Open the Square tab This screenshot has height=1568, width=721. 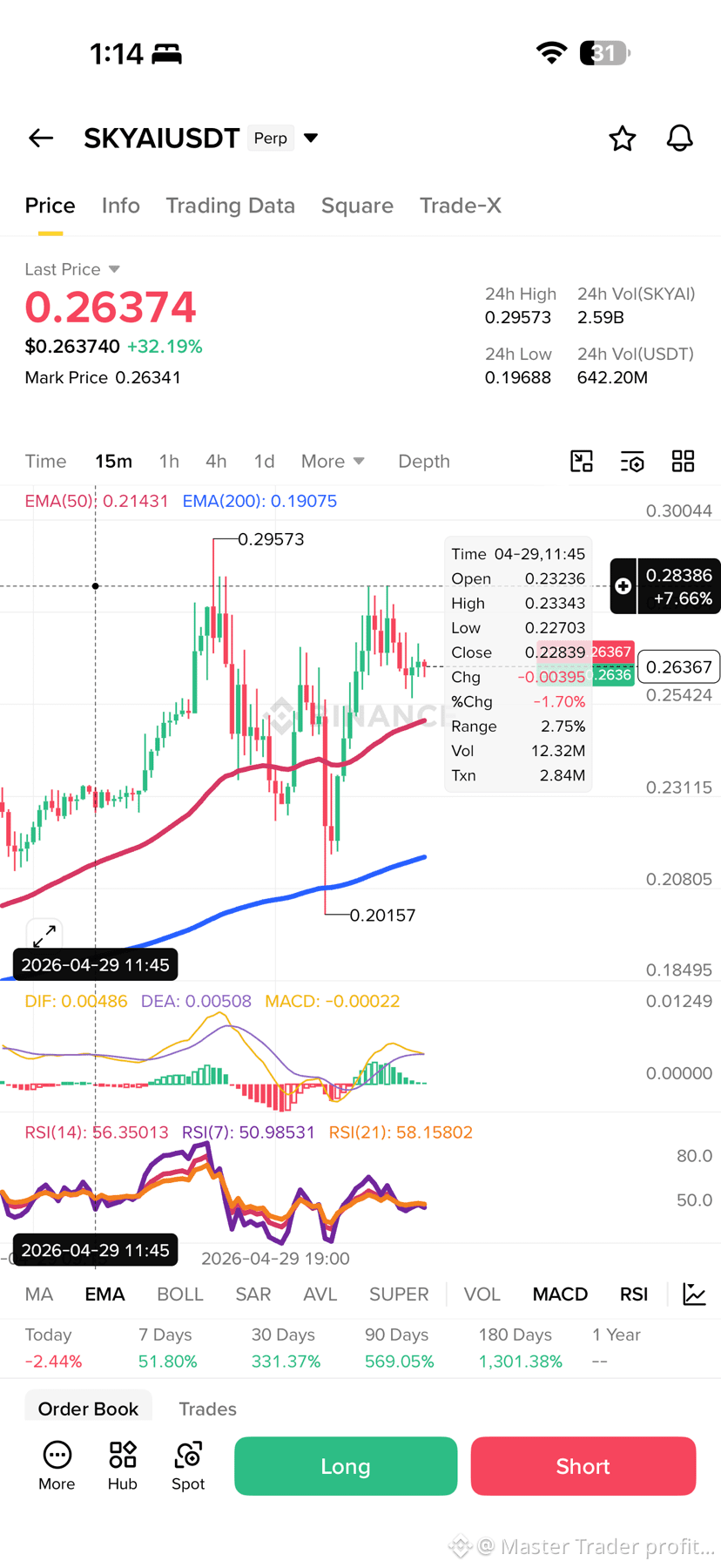coord(357,206)
